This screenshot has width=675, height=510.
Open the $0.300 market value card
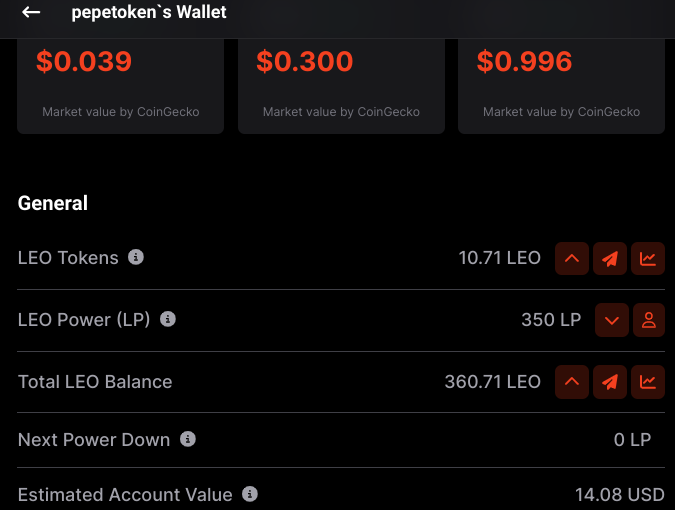point(341,86)
